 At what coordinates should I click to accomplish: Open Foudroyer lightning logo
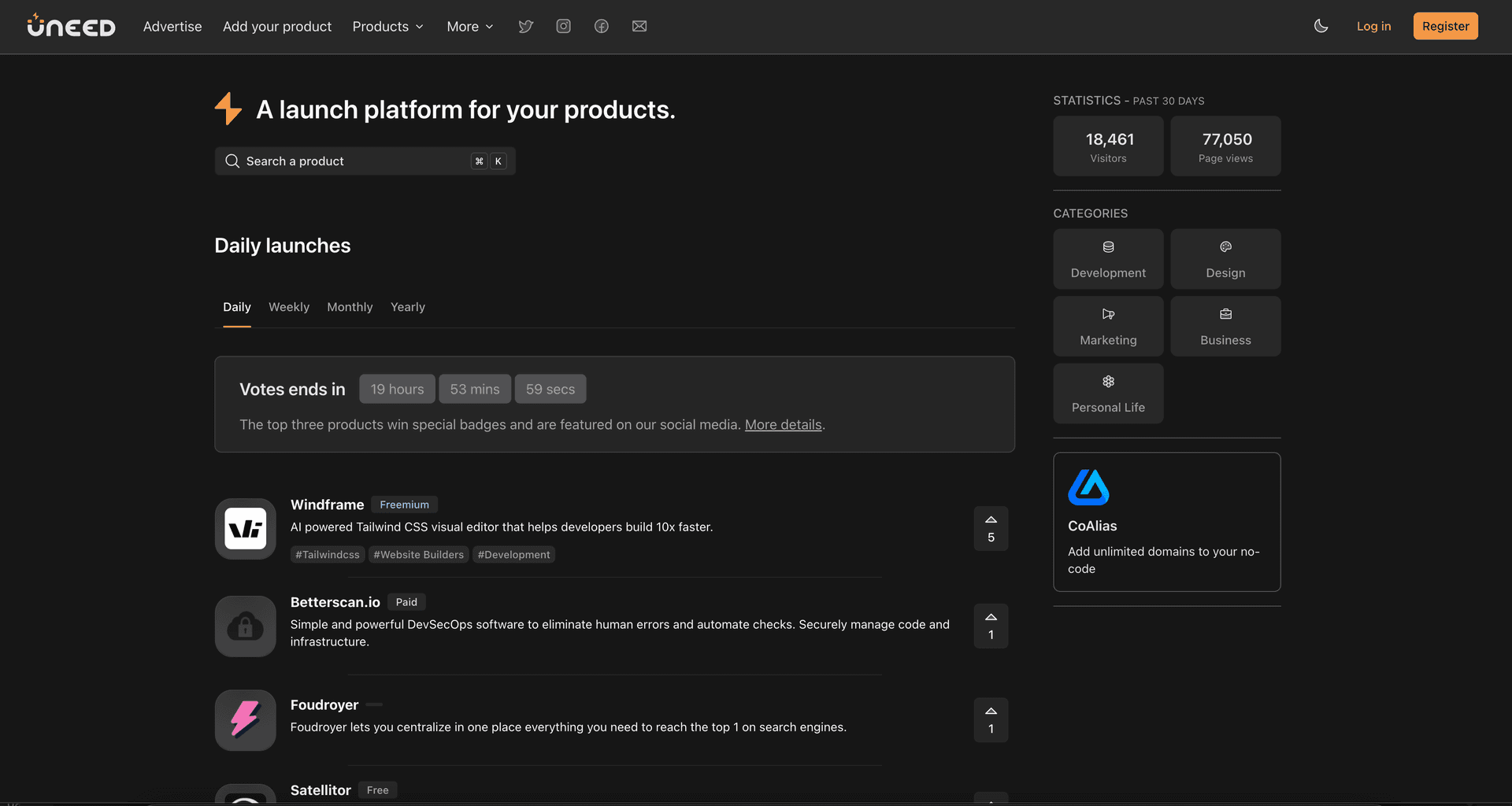click(246, 720)
